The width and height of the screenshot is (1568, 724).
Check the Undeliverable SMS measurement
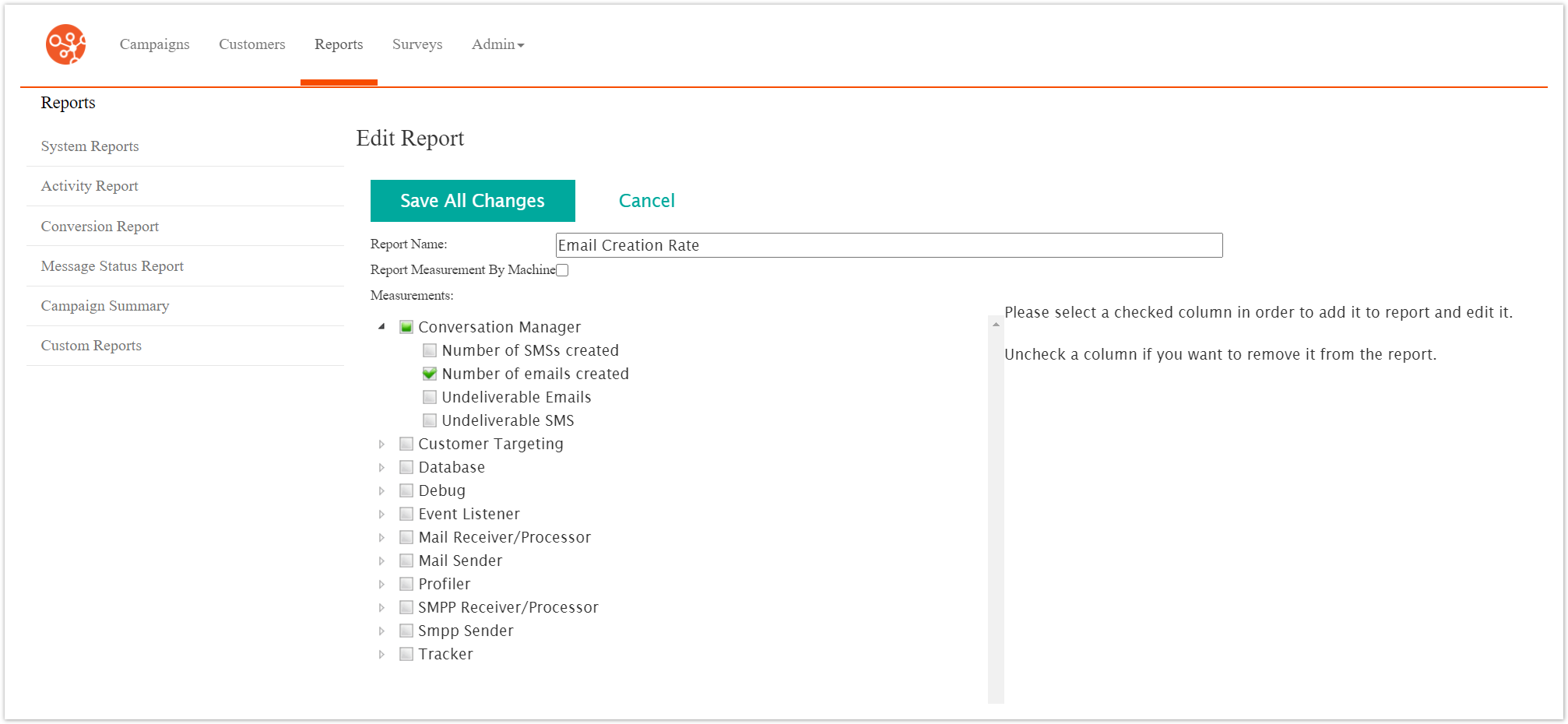point(430,420)
